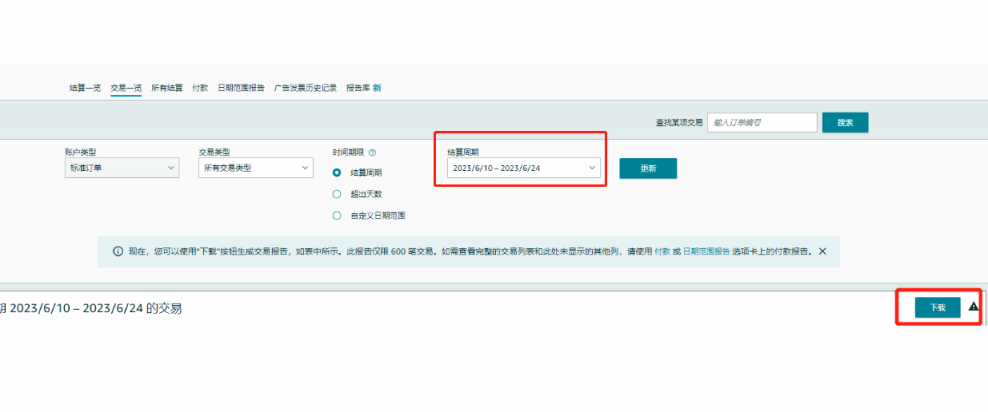988x412 pixels.
Task: Follow the 付款 link in the notice
Action: coord(662,251)
